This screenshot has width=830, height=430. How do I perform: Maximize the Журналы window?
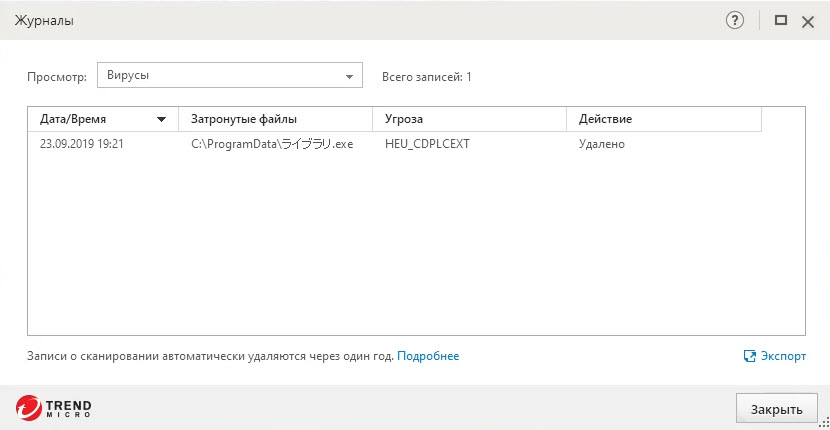pyautogui.click(x=781, y=20)
